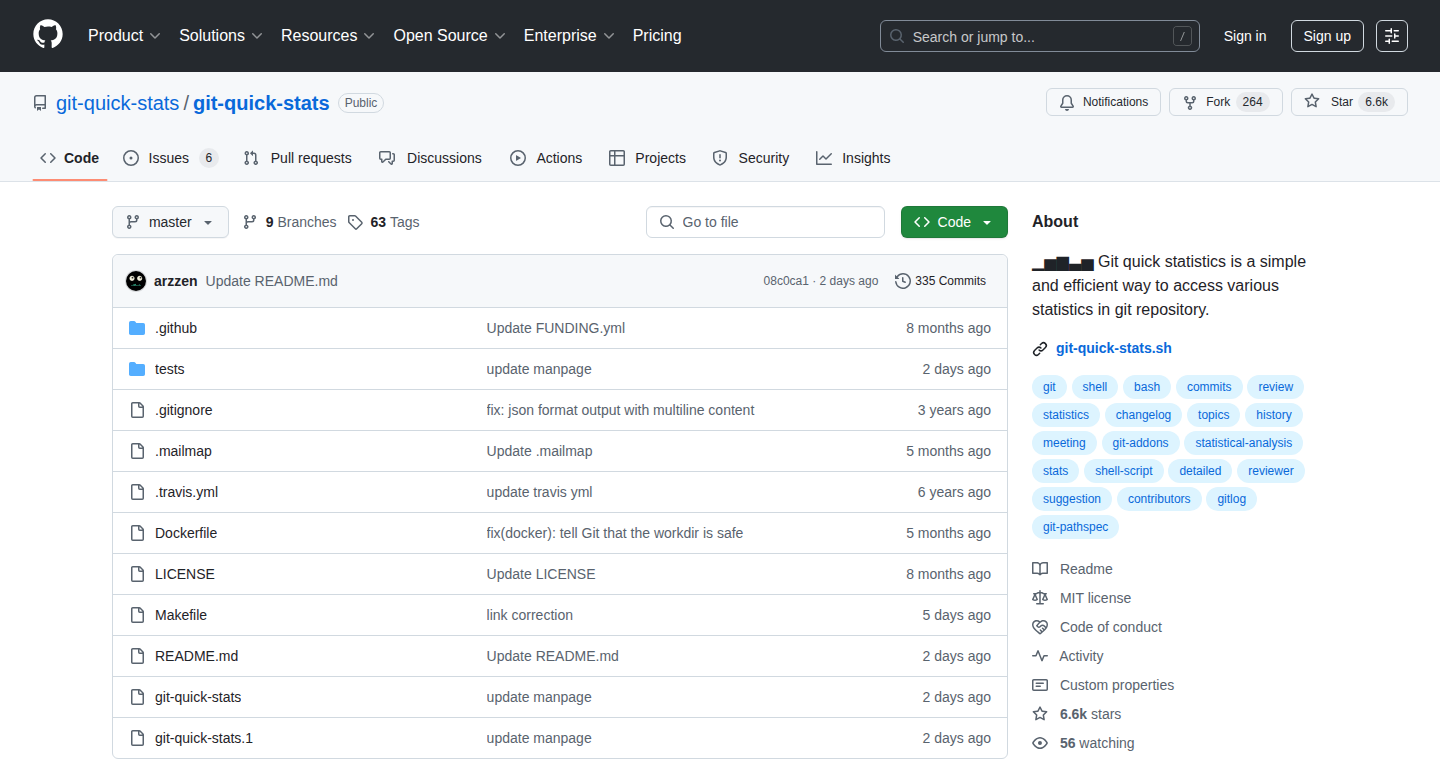Click the GitHub logo icon
Viewport: 1440px width, 761px height.
click(x=48, y=35)
